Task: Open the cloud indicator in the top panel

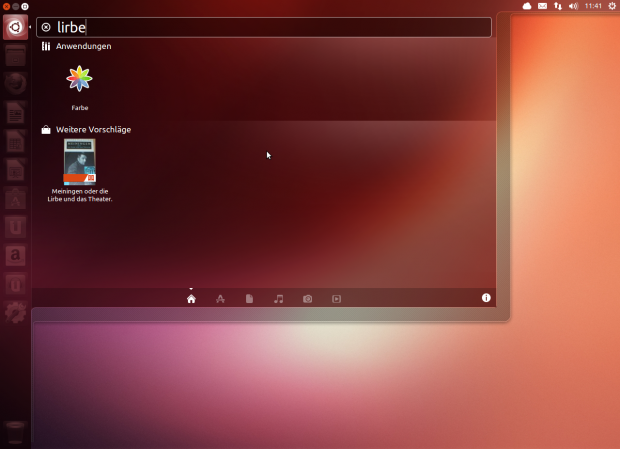Action: pyautogui.click(x=527, y=6)
